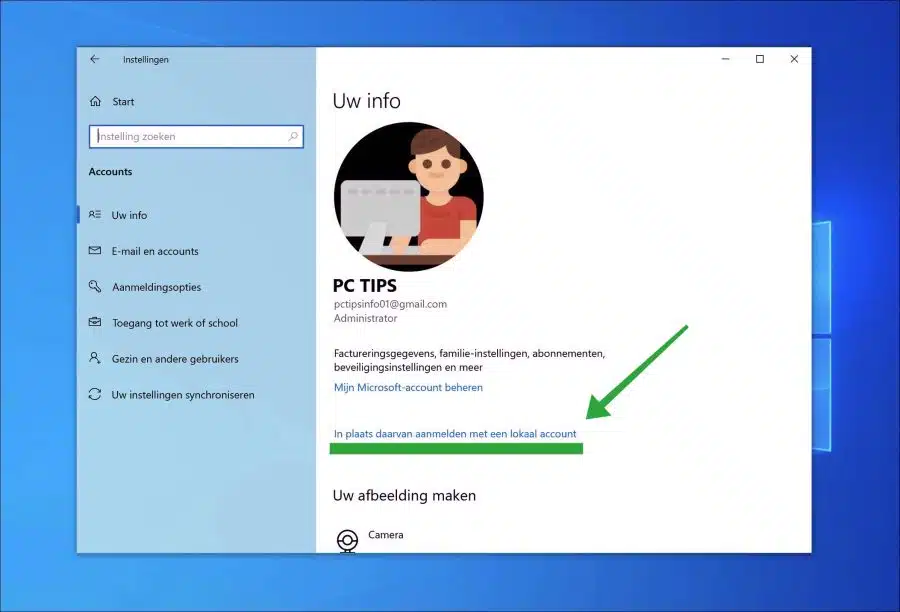Go back using the arrow icon
900x612 pixels.
pos(95,59)
